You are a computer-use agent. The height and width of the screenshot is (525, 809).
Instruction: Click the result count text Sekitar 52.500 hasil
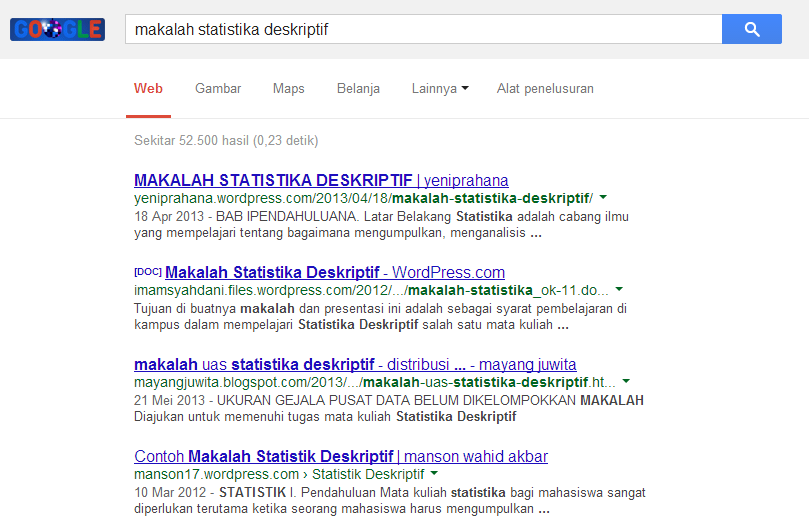pos(226,140)
